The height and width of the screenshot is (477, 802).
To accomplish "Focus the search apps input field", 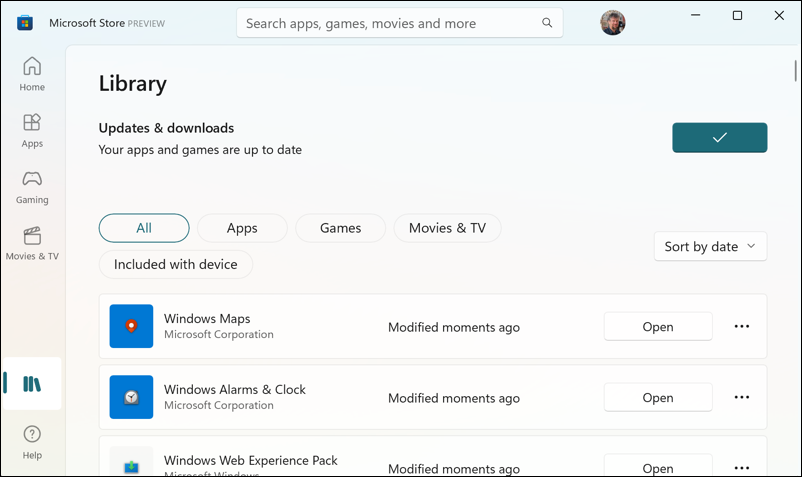I will (399, 23).
